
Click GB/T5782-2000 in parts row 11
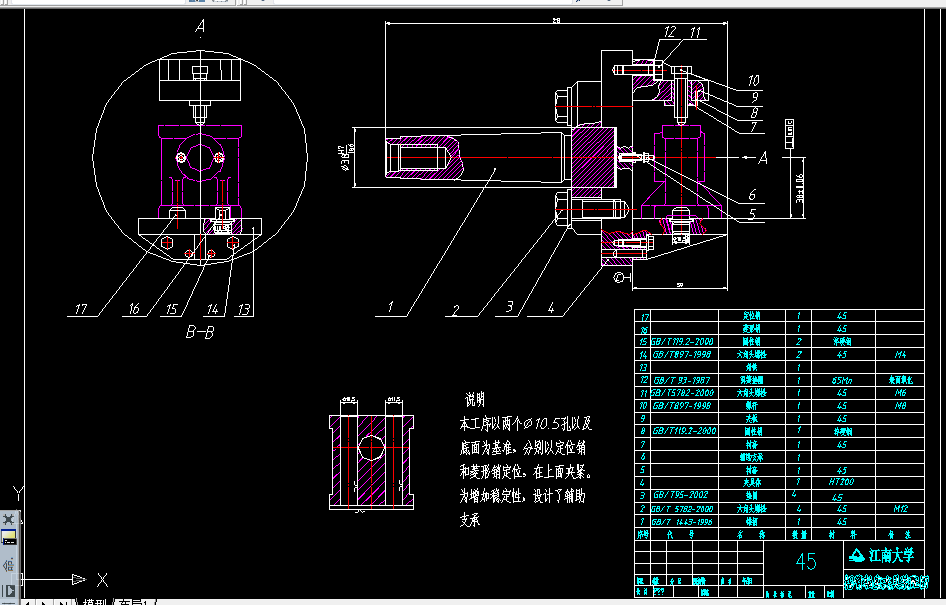682,393
